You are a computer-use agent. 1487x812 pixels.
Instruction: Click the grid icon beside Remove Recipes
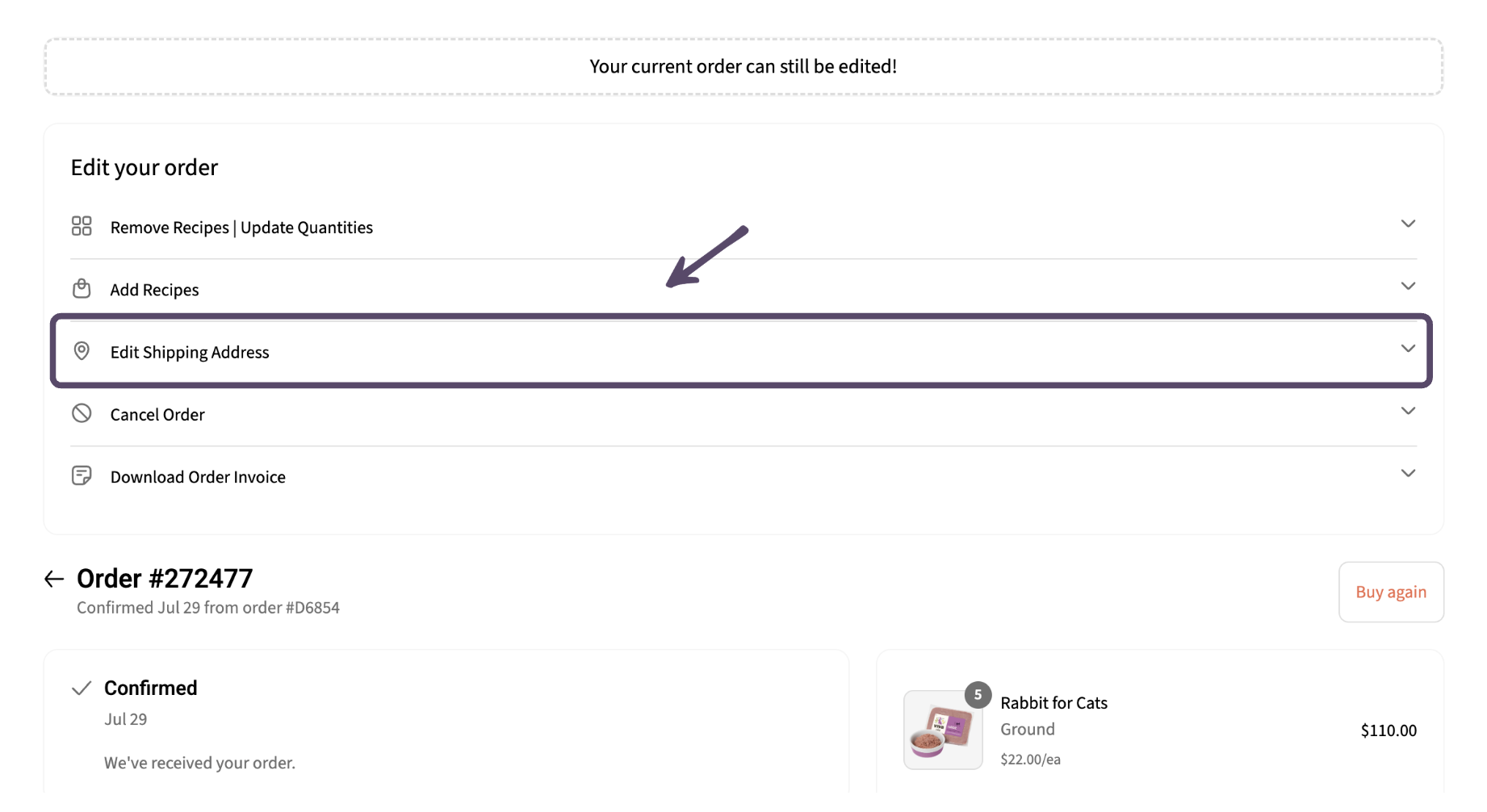pos(82,226)
